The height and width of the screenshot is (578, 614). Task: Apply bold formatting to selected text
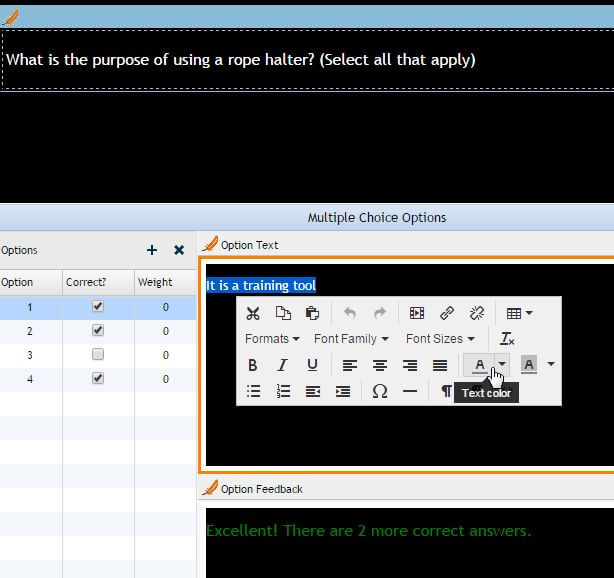coord(253,365)
